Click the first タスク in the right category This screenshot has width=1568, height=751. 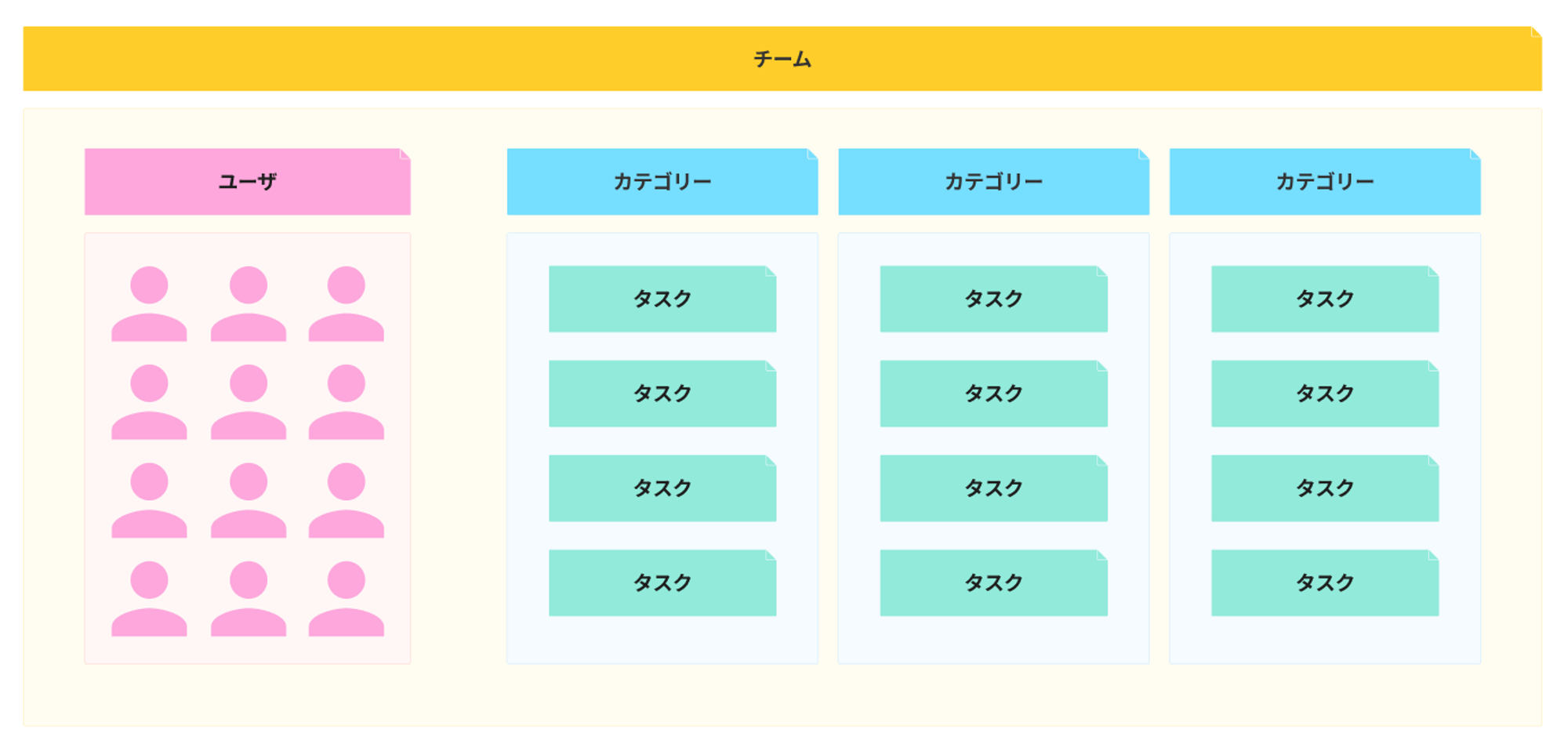point(1324,299)
